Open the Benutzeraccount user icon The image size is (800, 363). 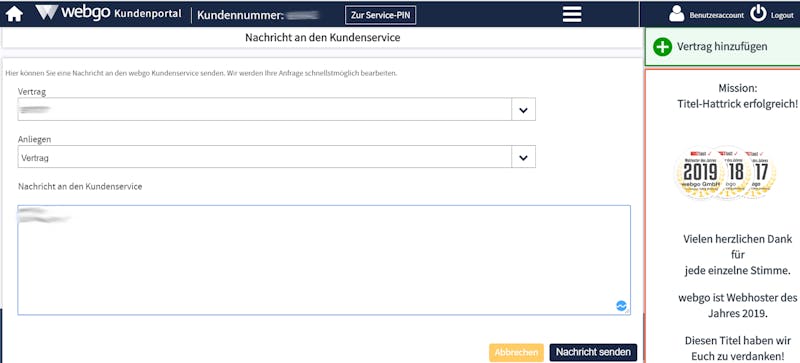click(677, 14)
